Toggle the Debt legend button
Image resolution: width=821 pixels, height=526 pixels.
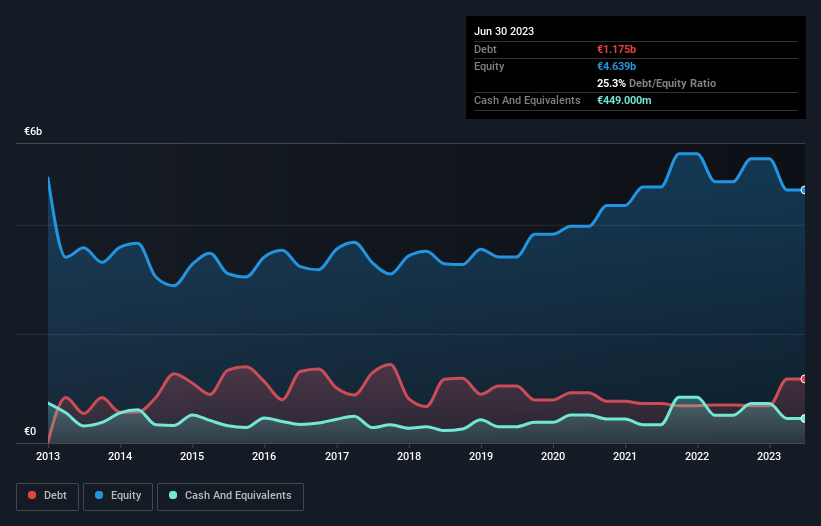(x=48, y=496)
